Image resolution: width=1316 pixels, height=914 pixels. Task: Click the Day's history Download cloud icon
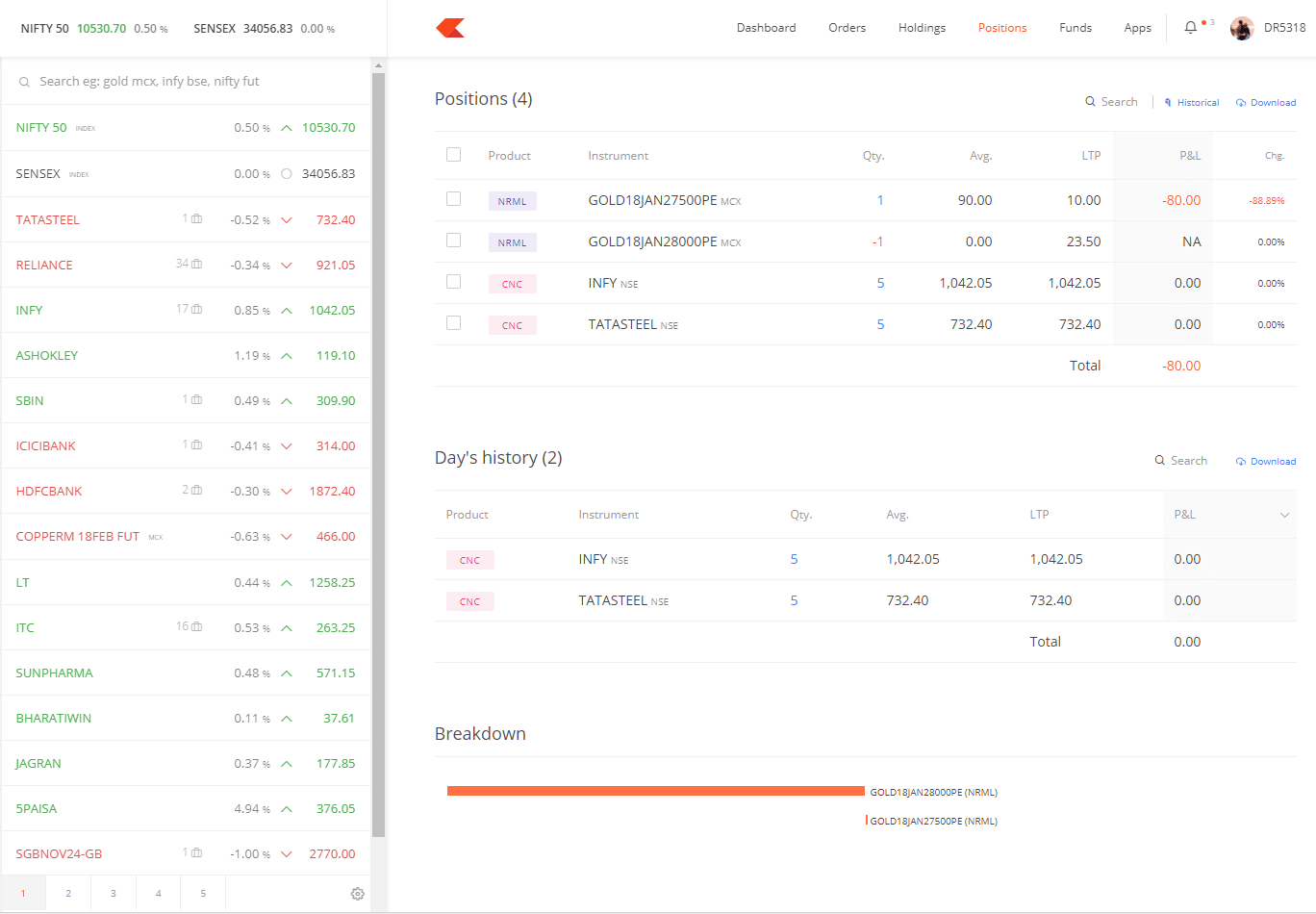coord(1241,462)
